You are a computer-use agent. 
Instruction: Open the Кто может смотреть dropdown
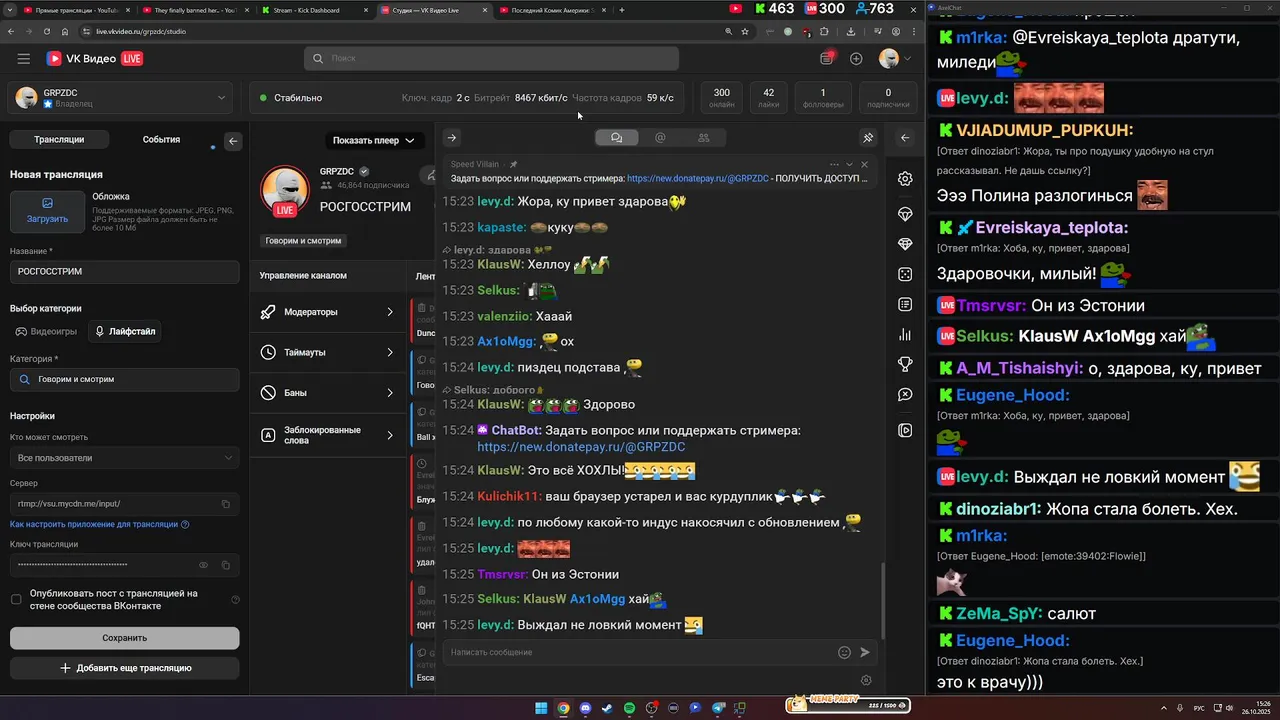125,458
